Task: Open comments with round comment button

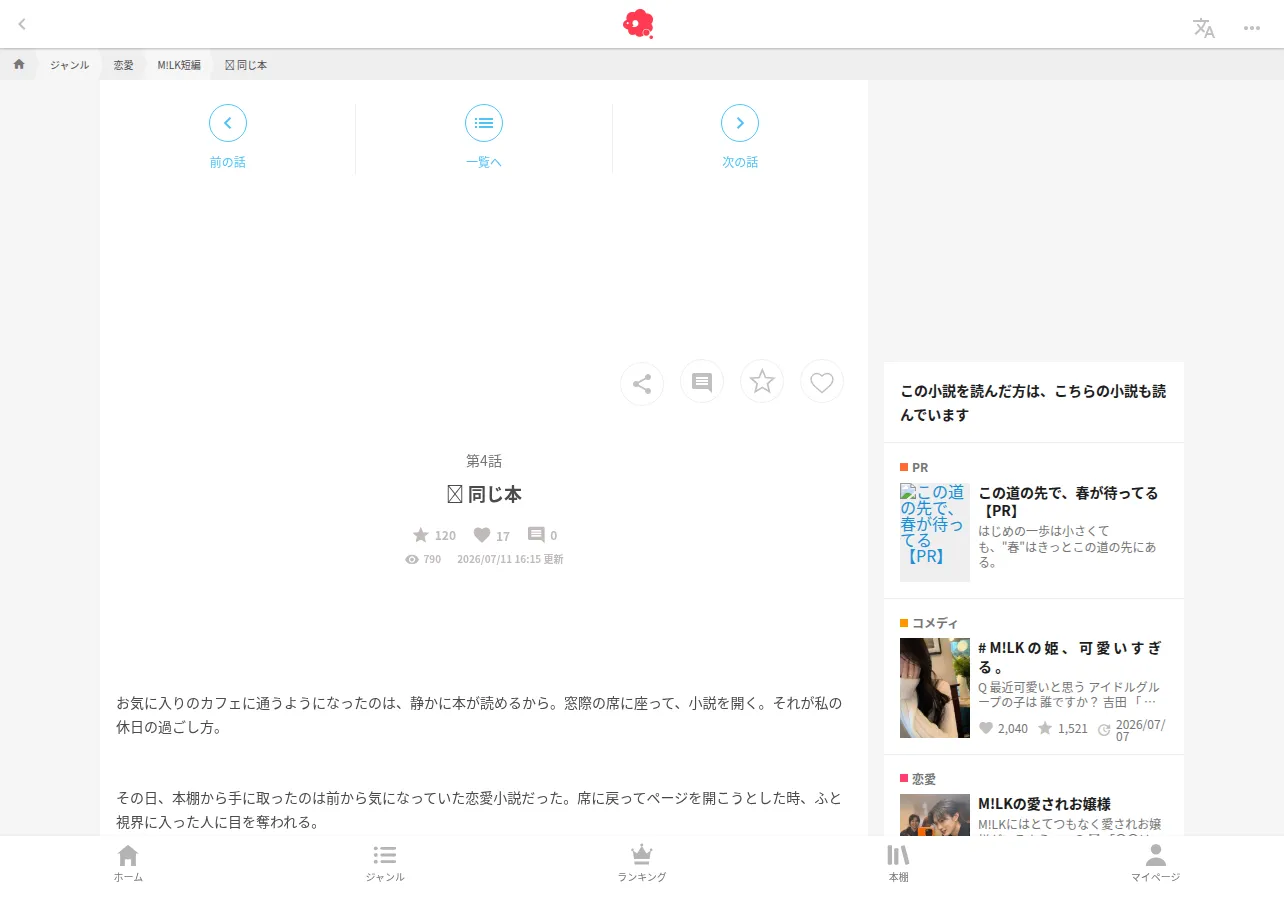Action: click(702, 382)
